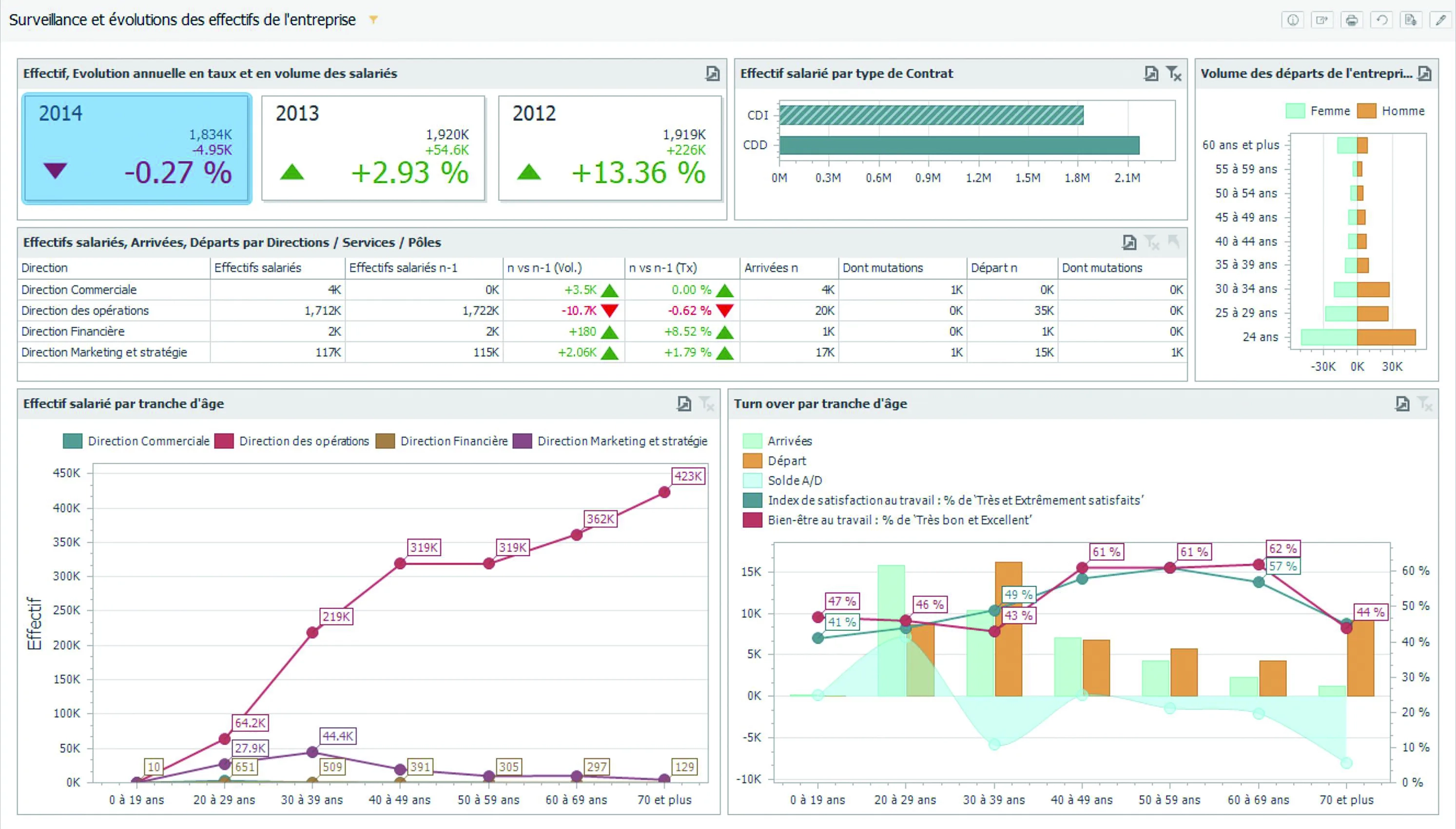The image size is (1456, 829).
Task: Toggle Direction des opérations legend series
Action: (x=303, y=441)
